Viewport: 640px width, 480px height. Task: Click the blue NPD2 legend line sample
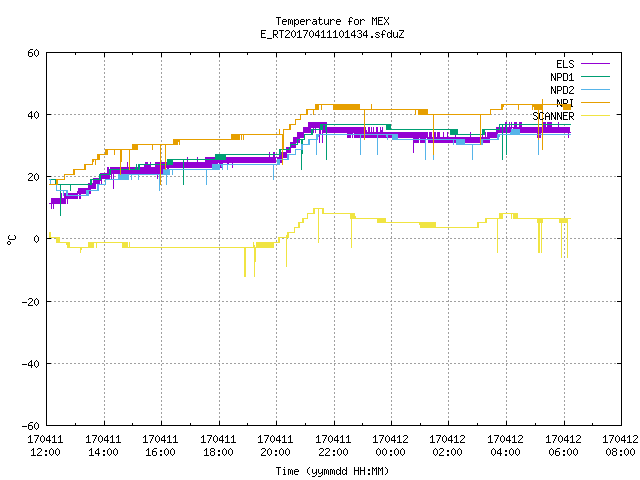click(595, 89)
